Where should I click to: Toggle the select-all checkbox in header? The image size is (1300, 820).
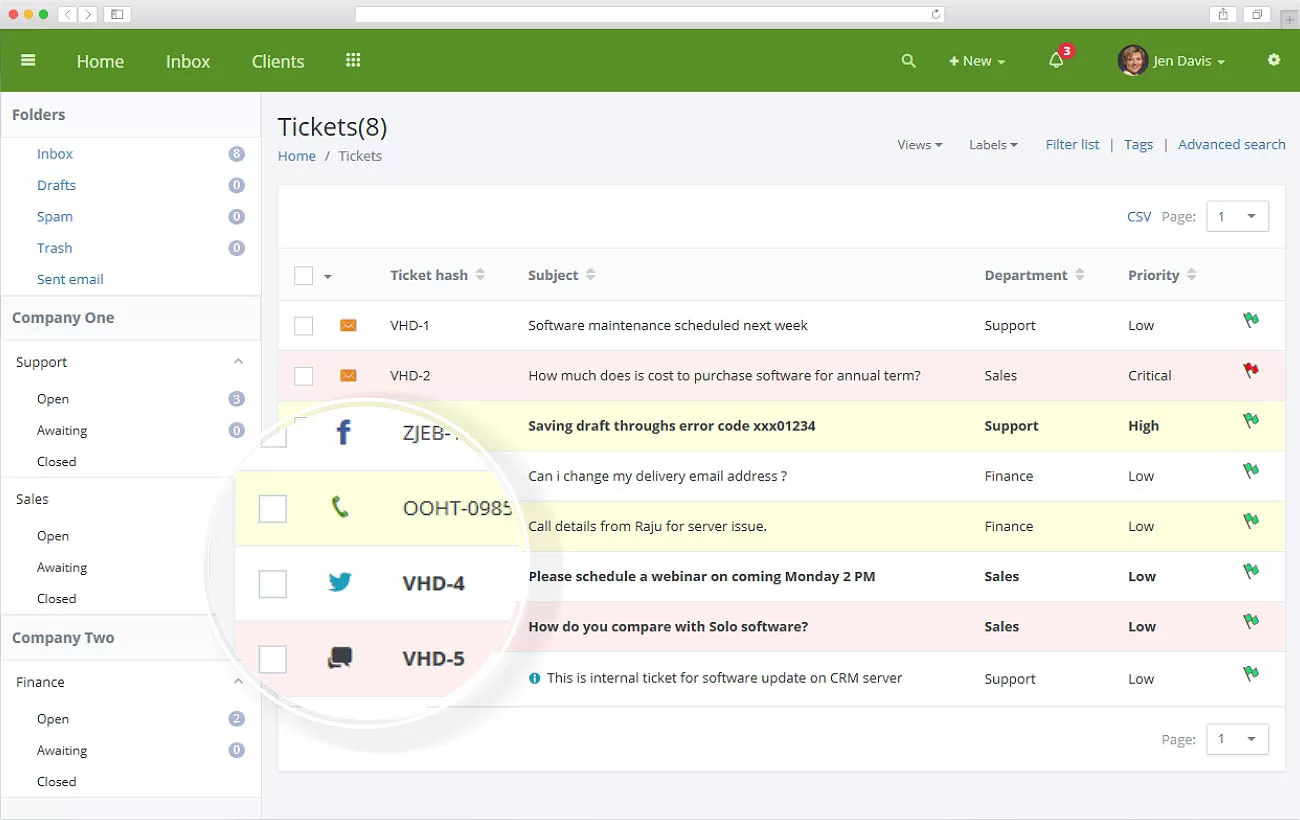pyautogui.click(x=304, y=276)
